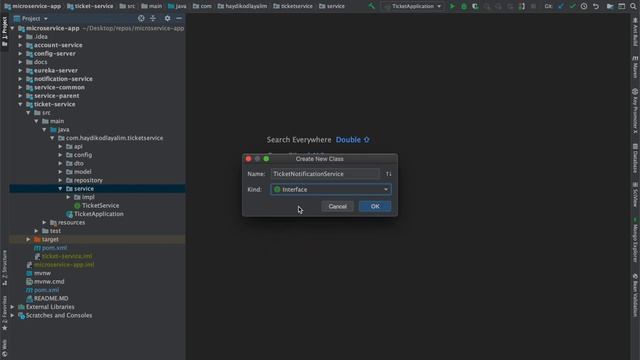The image size is (640, 360).
Task: Hide the Project panel with minus icon
Action: tap(179, 18)
